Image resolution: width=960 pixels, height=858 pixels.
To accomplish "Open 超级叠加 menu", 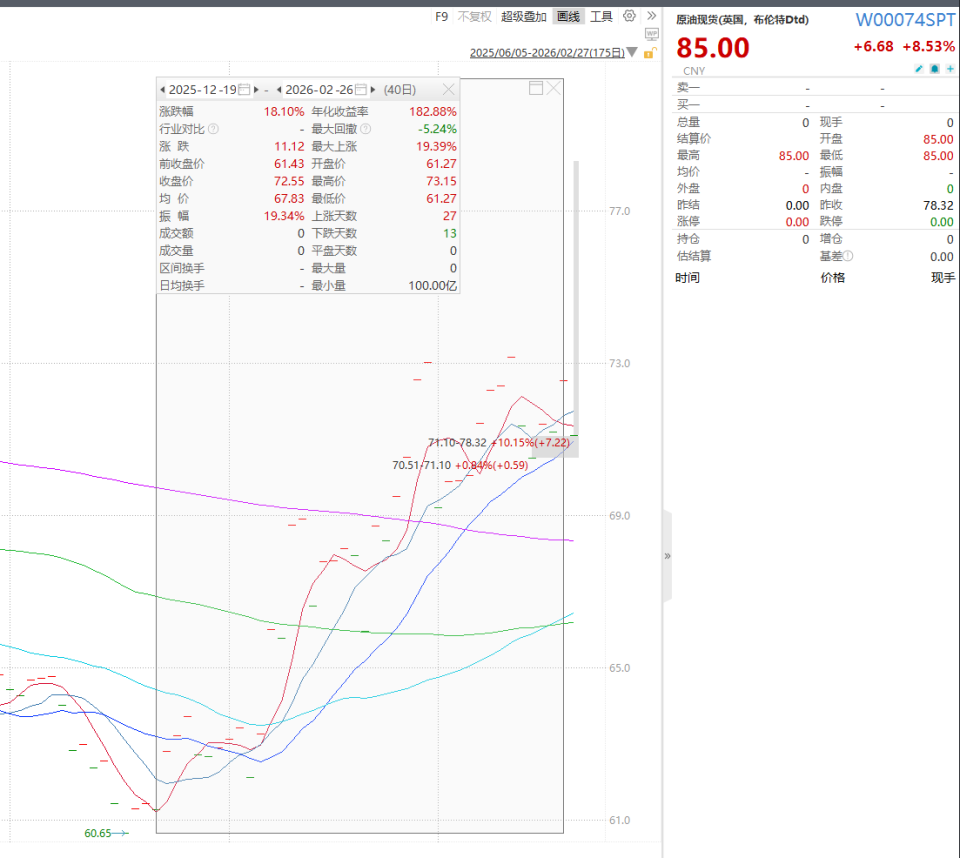I will [x=523, y=17].
